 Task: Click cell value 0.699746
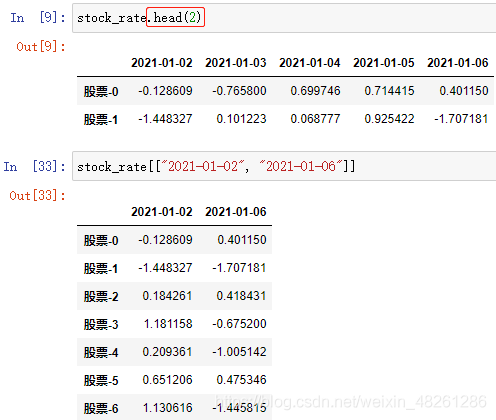coord(315,91)
